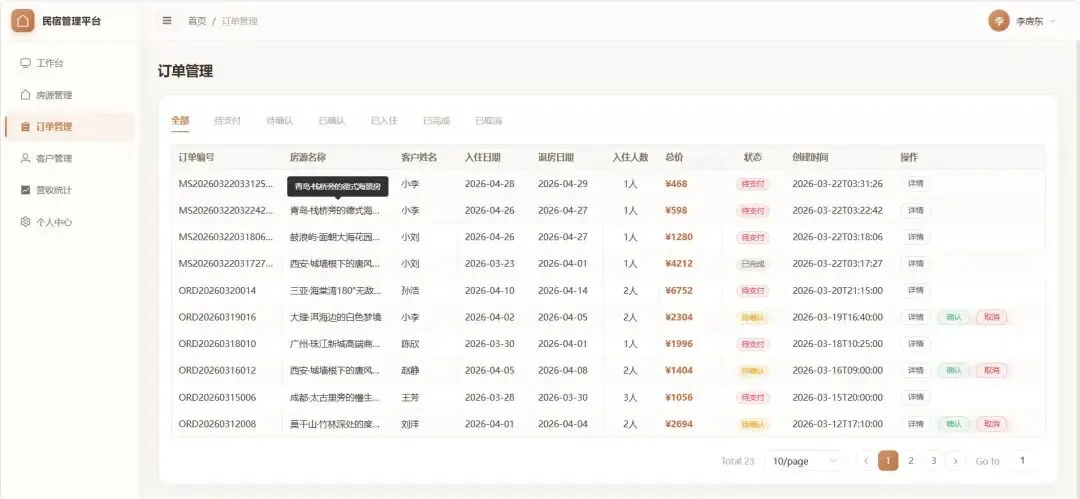Click the Total 23 label
Image resolution: width=1080 pixels, height=499 pixels.
pyautogui.click(x=738, y=461)
